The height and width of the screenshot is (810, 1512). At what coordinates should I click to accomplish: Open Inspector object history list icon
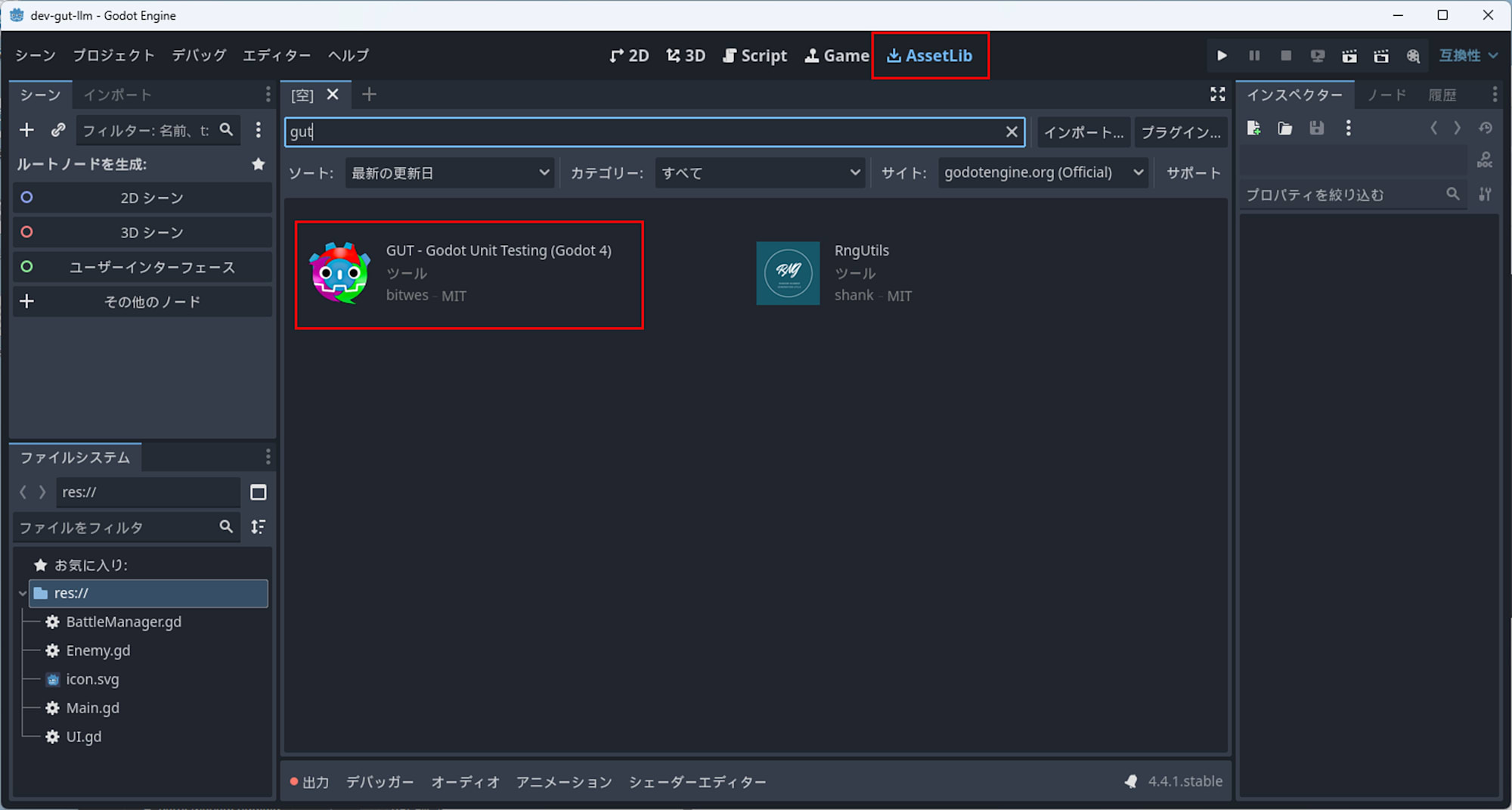pyautogui.click(x=1486, y=128)
